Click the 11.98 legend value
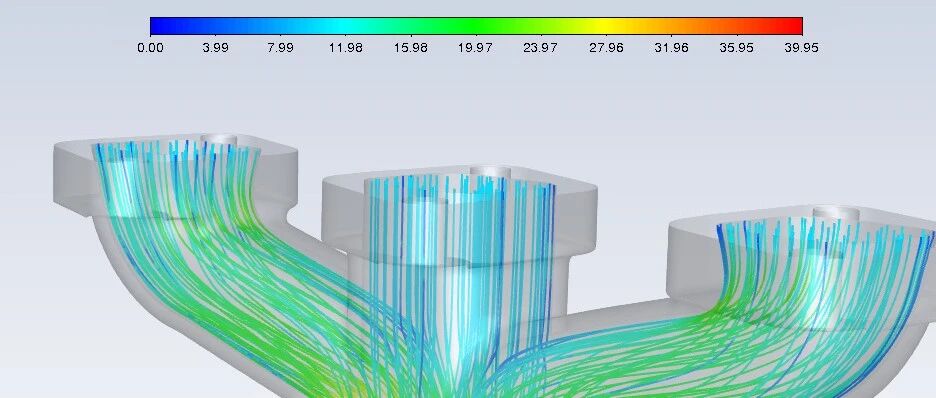 pos(345,48)
